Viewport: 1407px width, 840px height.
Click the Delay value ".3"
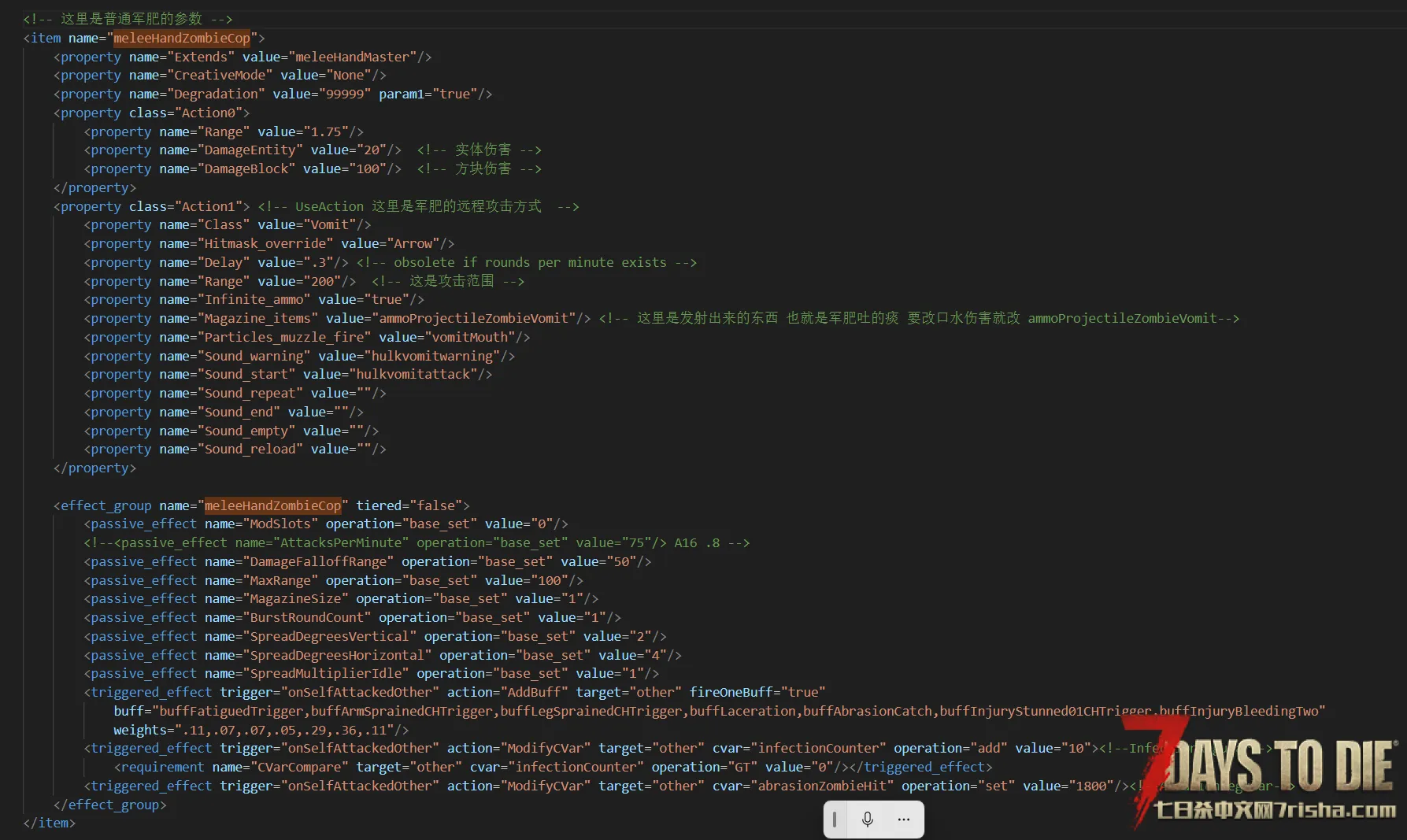[318, 262]
